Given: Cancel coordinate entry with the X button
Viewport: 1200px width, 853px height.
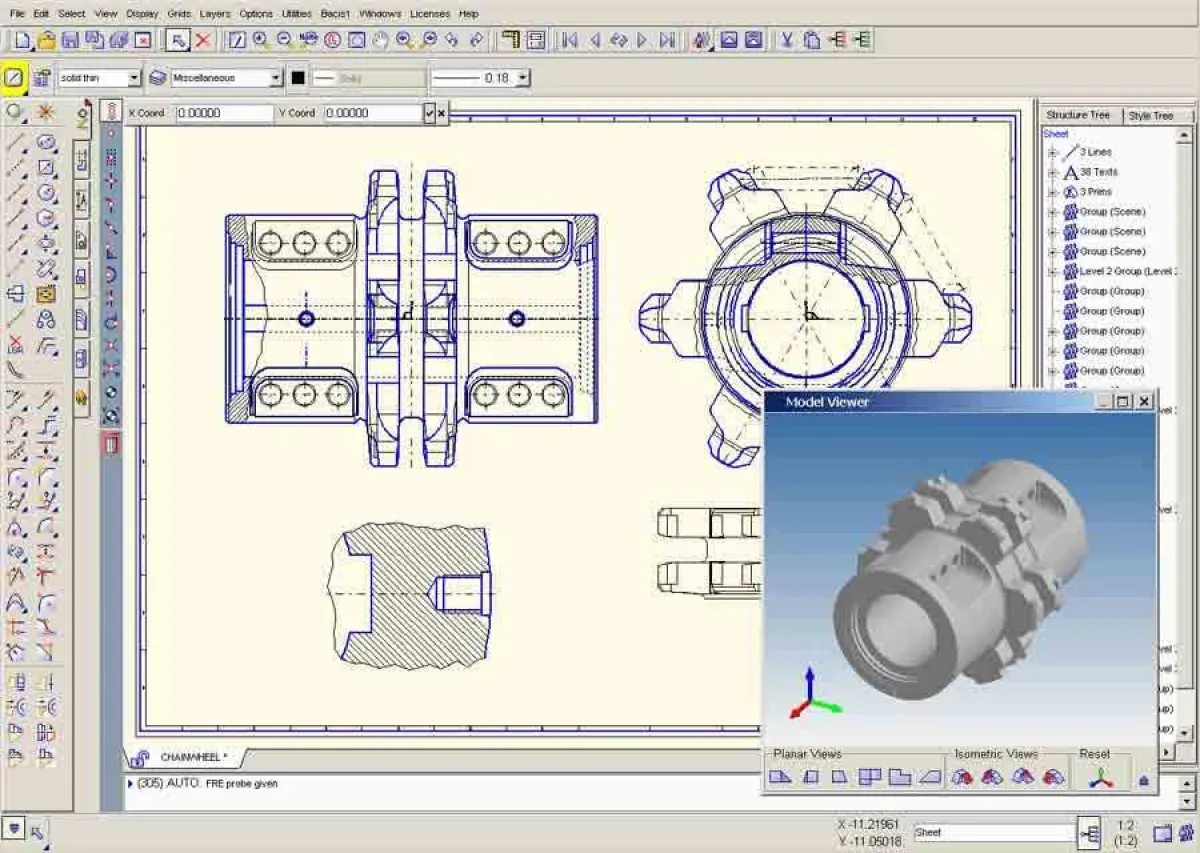Looking at the screenshot, I should coord(441,113).
